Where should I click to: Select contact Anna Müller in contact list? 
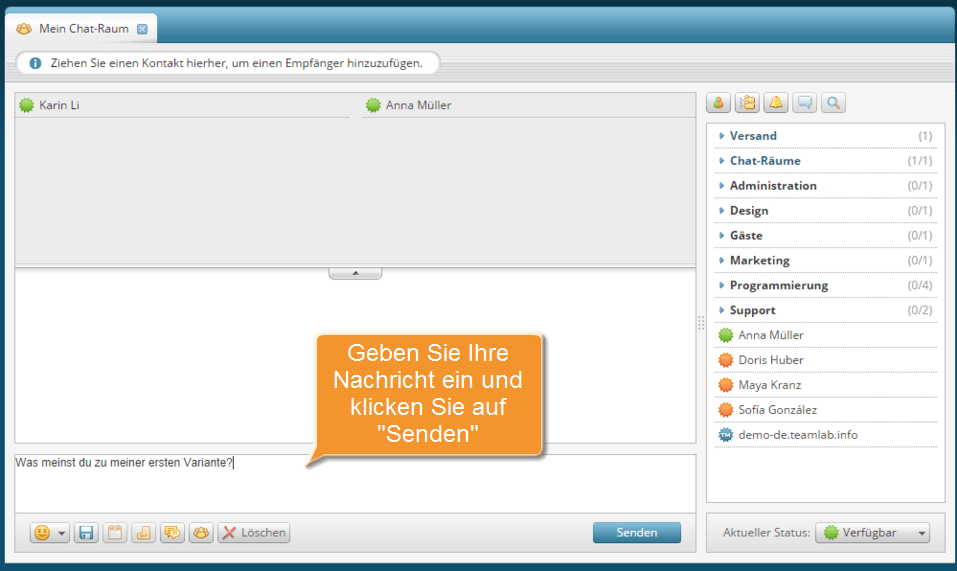pos(825,336)
